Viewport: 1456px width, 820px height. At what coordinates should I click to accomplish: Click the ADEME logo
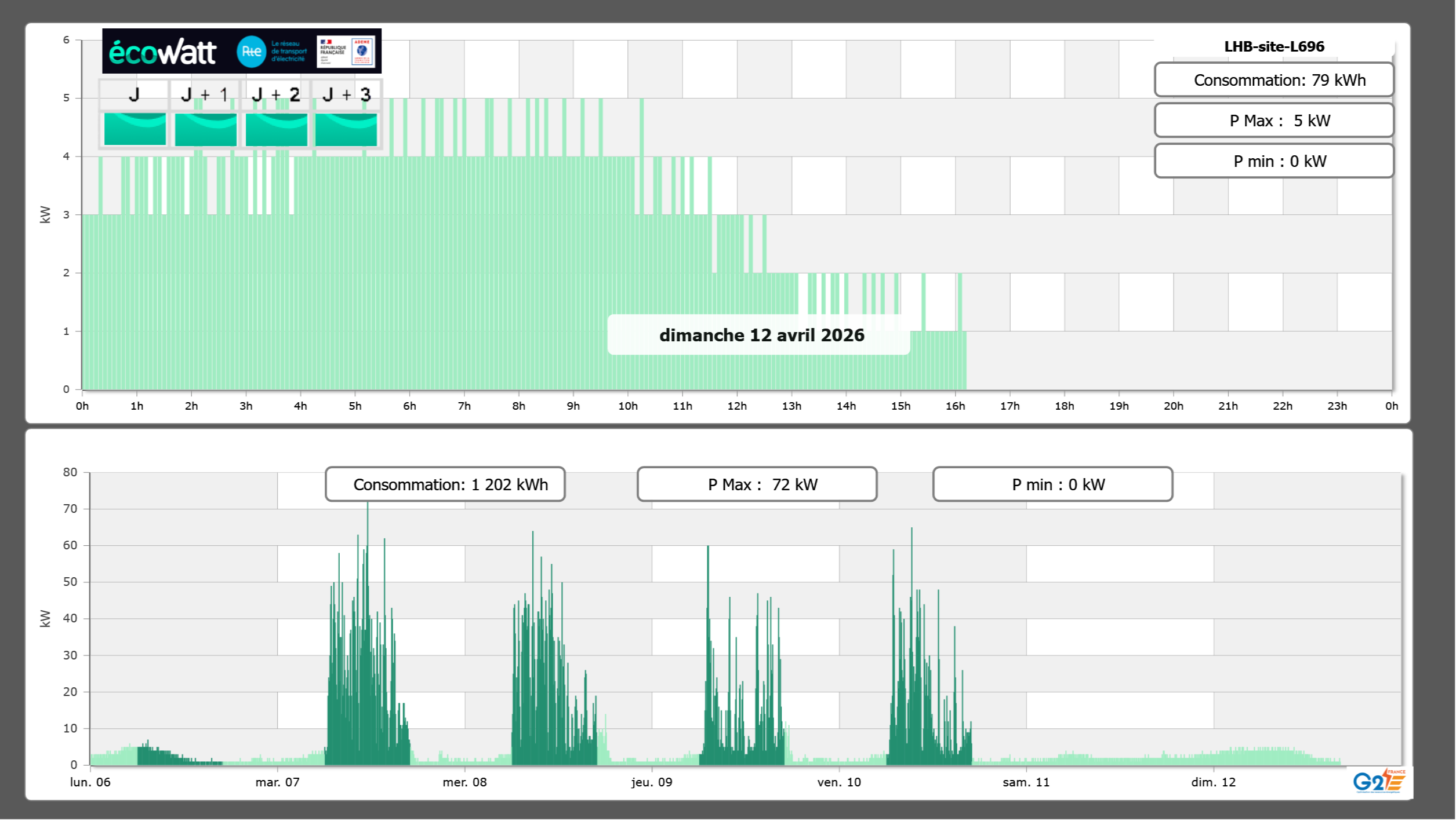pyautogui.click(x=362, y=52)
